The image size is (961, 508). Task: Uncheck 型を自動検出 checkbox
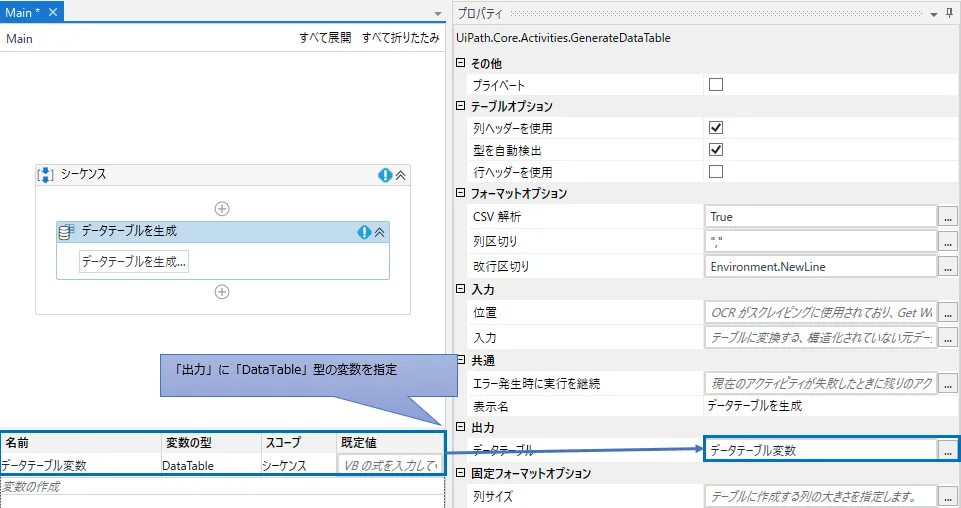tap(715, 150)
